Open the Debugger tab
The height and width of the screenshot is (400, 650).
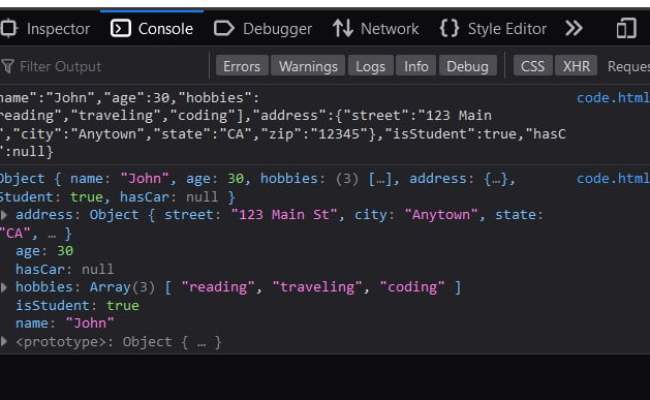(x=263, y=29)
